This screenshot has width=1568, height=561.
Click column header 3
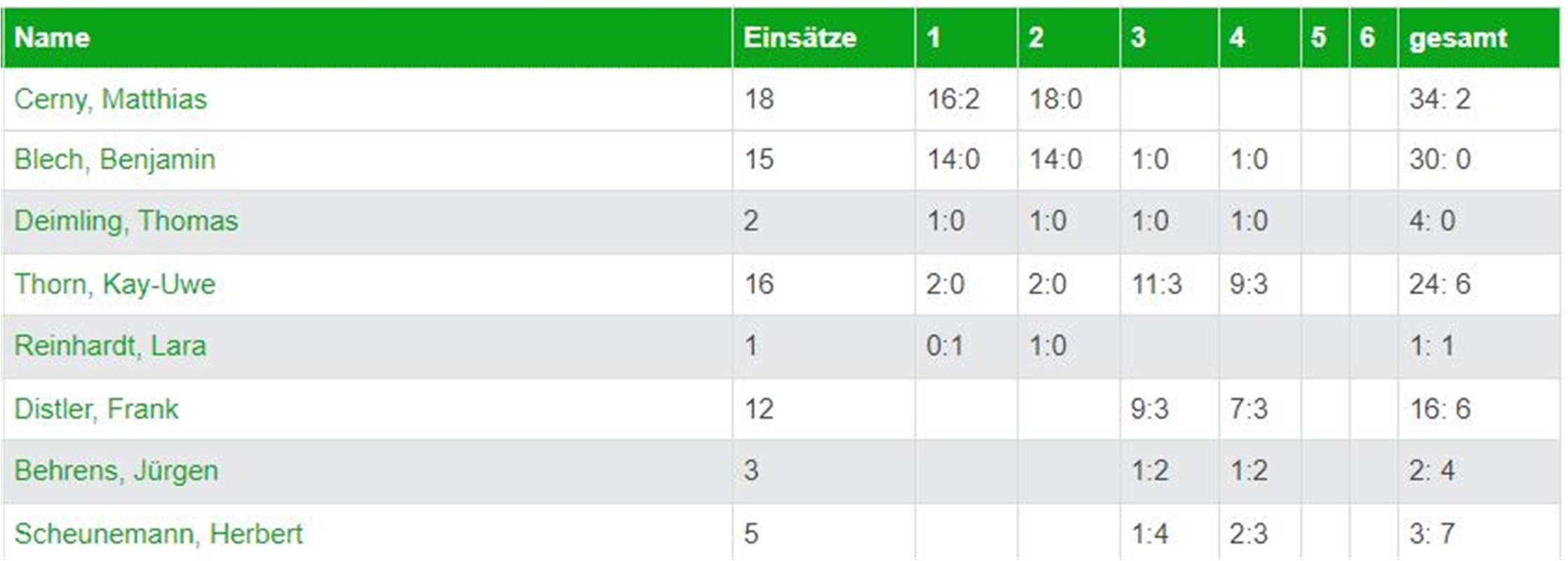(x=1138, y=37)
